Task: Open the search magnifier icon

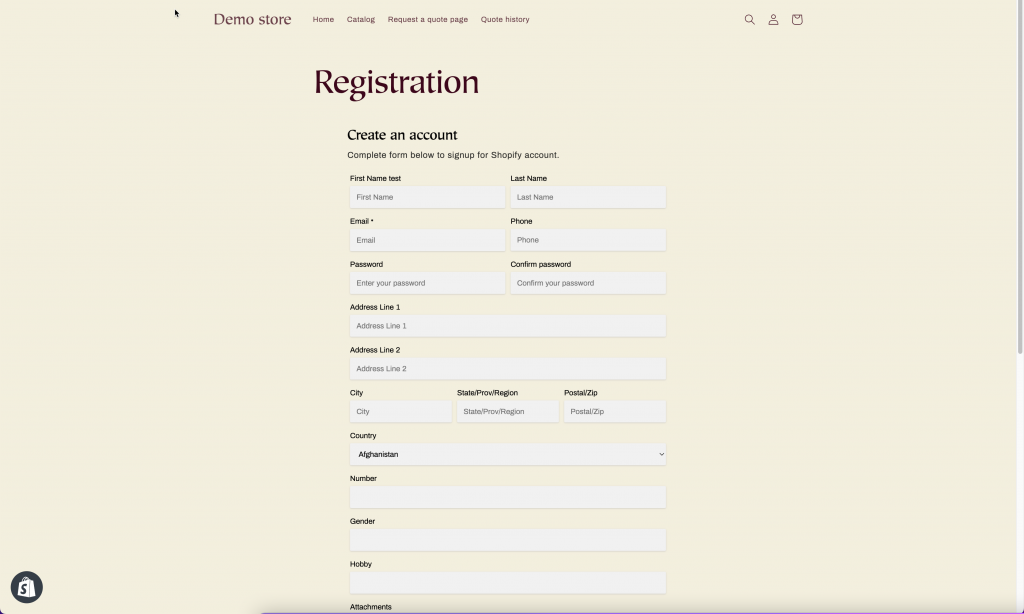Action: tap(749, 20)
